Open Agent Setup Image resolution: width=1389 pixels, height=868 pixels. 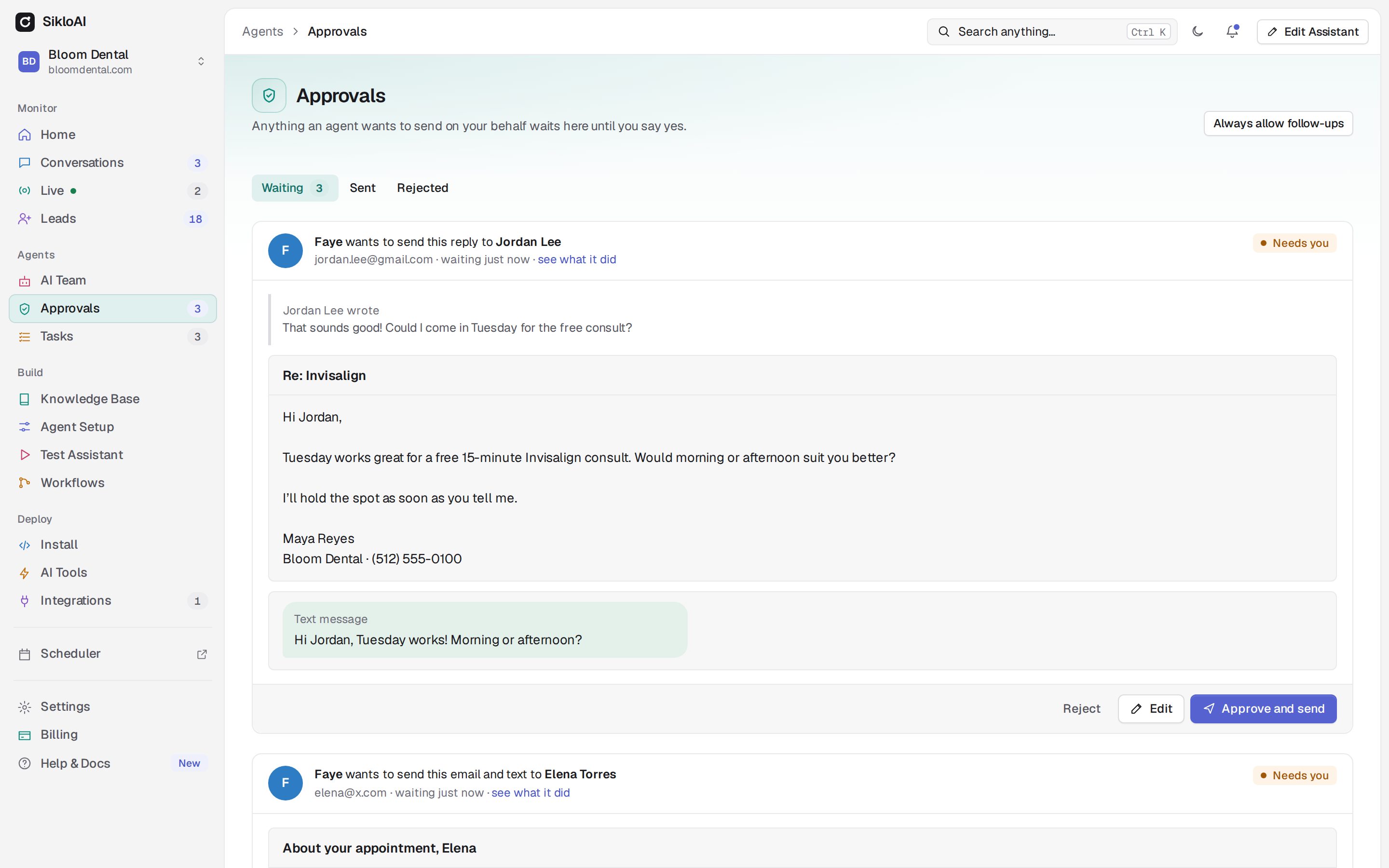112,427
